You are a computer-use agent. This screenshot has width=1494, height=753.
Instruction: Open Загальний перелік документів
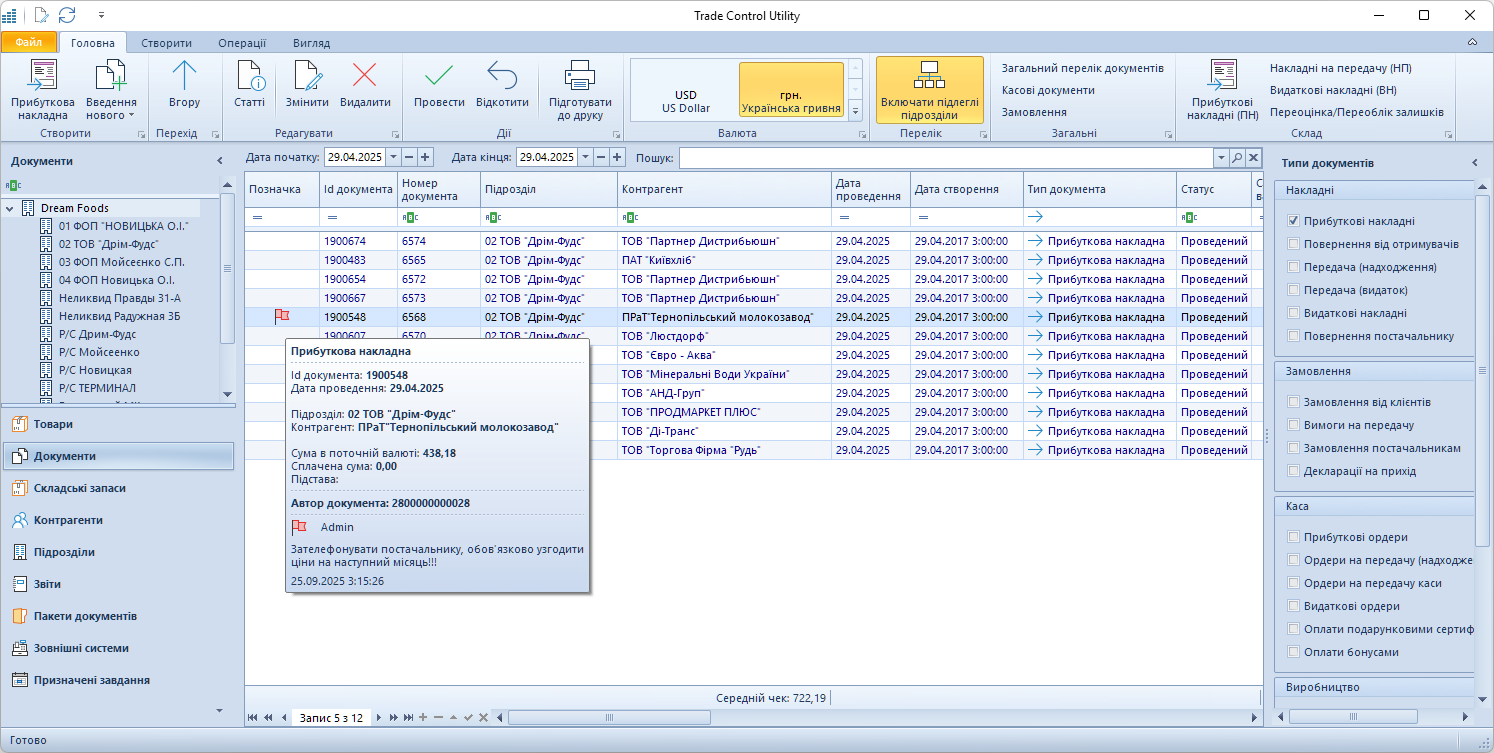point(1083,68)
